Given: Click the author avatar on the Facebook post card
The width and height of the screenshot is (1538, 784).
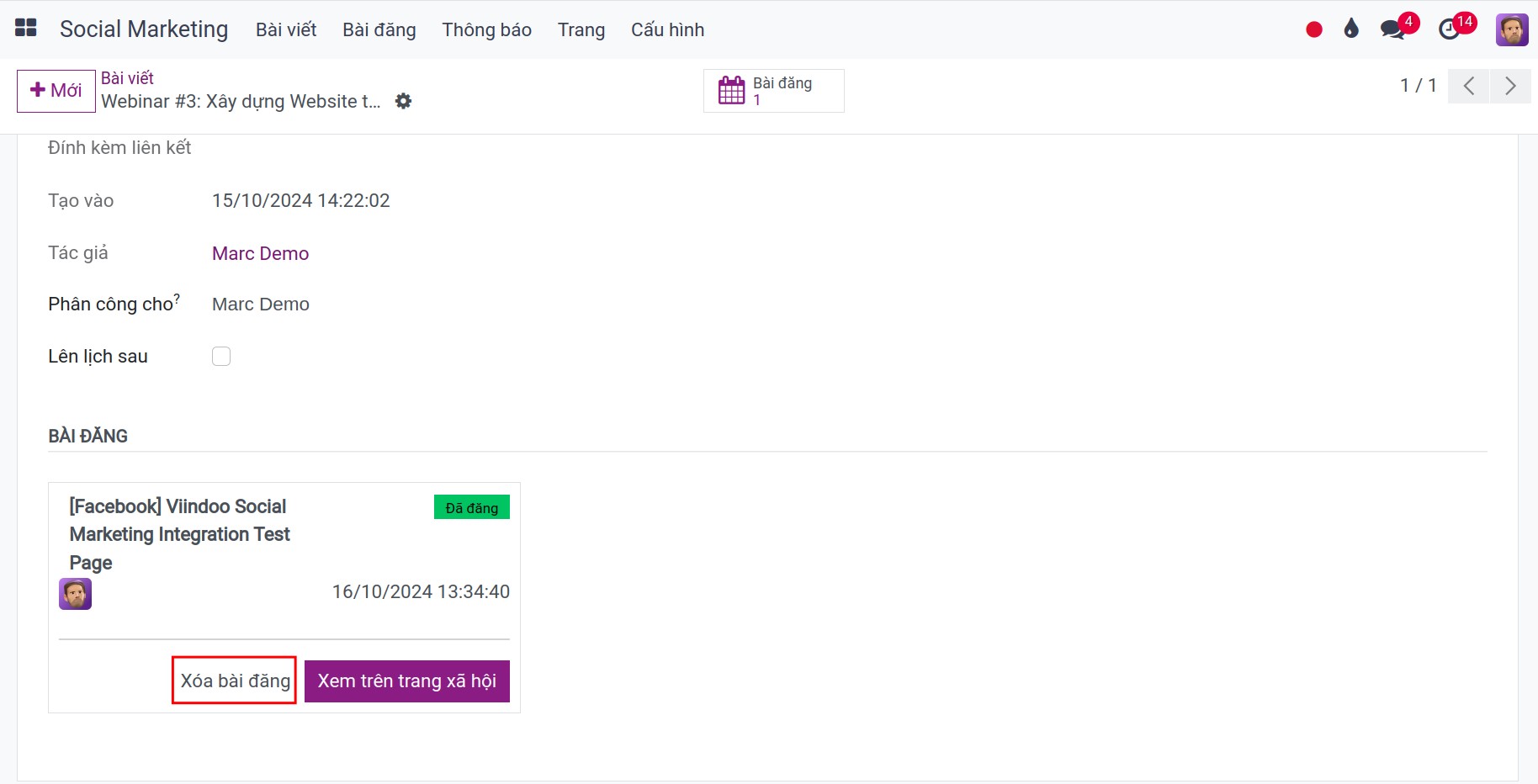Looking at the screenshot, I should [75, 594].
